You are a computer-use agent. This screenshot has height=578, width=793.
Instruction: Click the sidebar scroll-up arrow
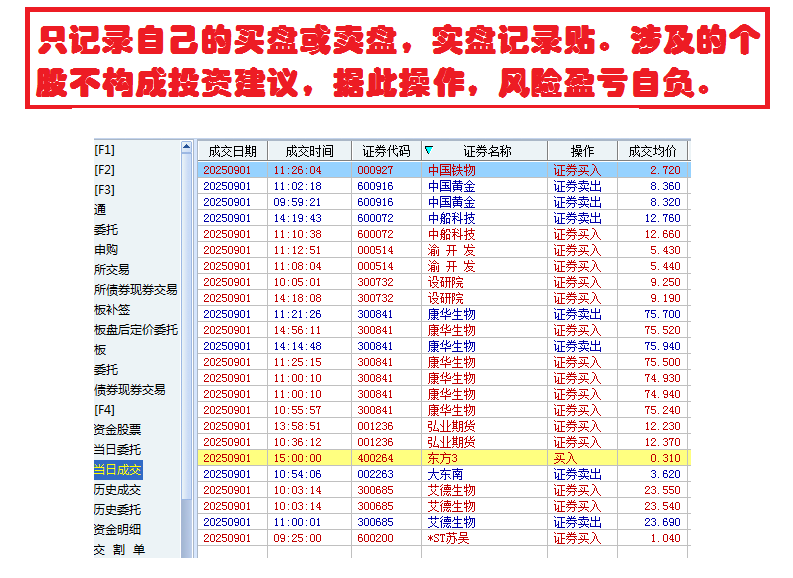point(186,147)
